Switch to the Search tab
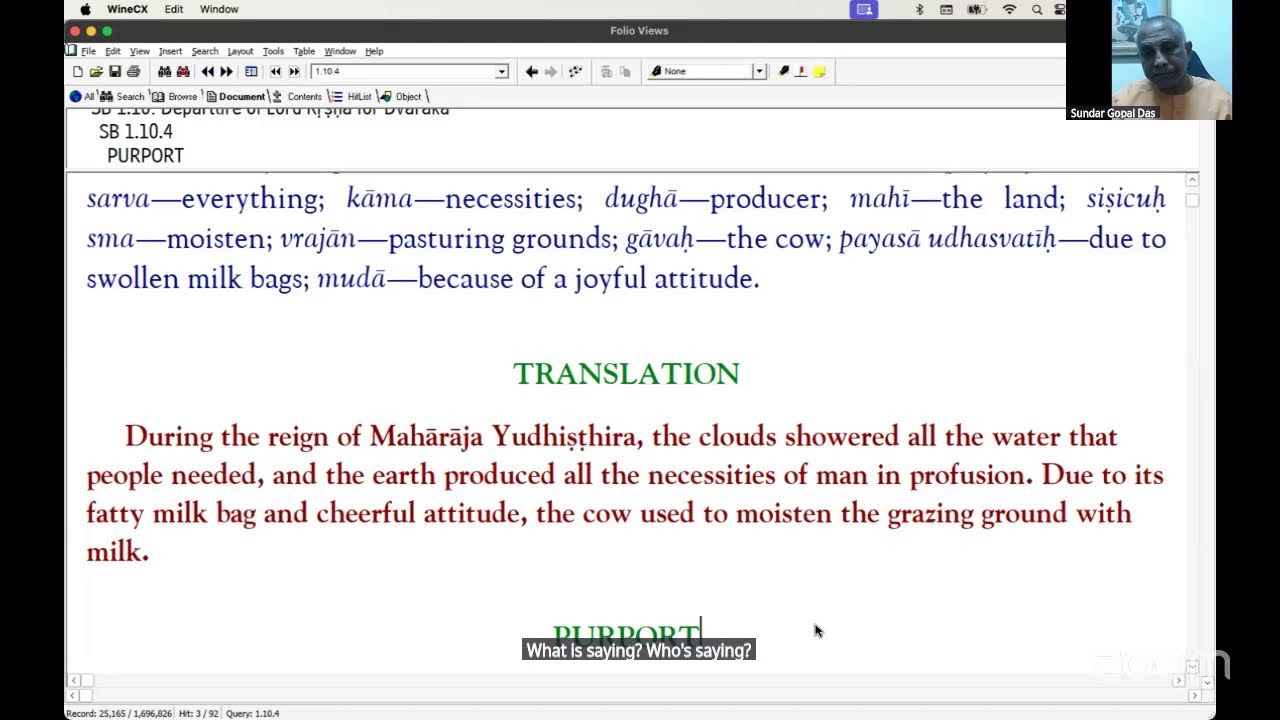The height and width of the screenshot is (720, 1280). [122, 97]
